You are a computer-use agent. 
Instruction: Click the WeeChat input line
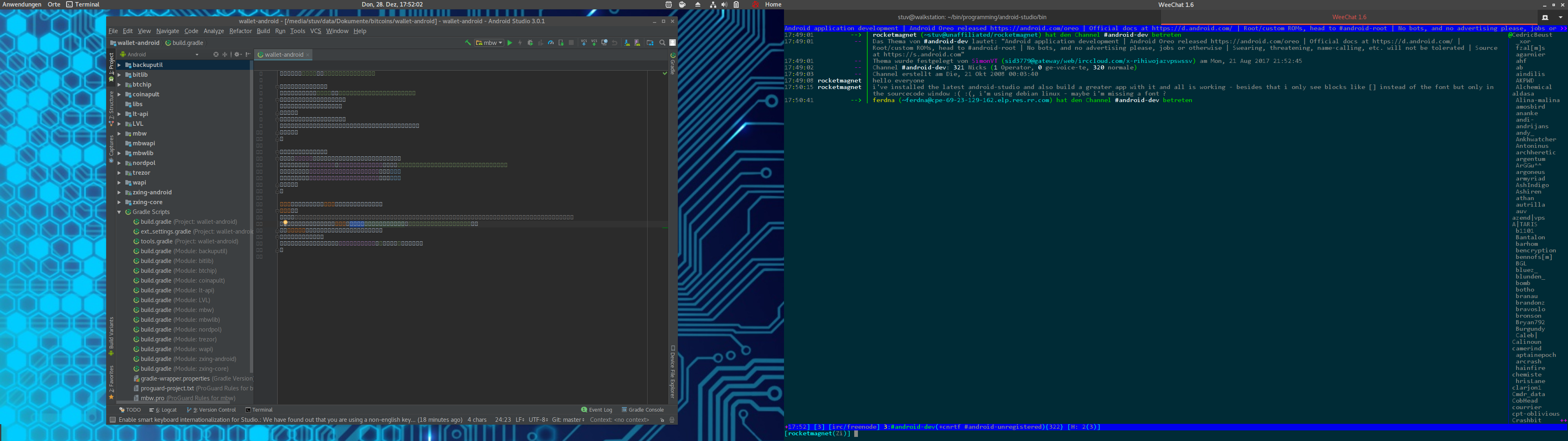point(1176,434)
